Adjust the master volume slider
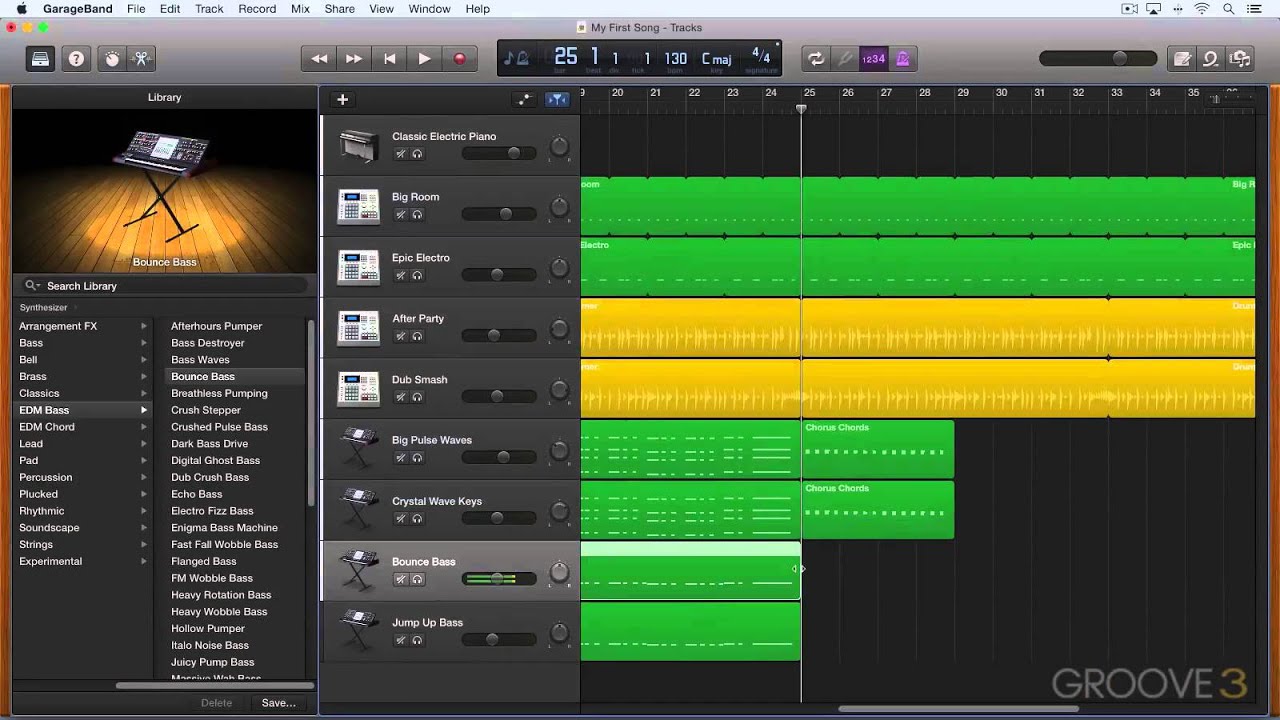This screenshot has height=720, width=1280. coord(1097,59)
